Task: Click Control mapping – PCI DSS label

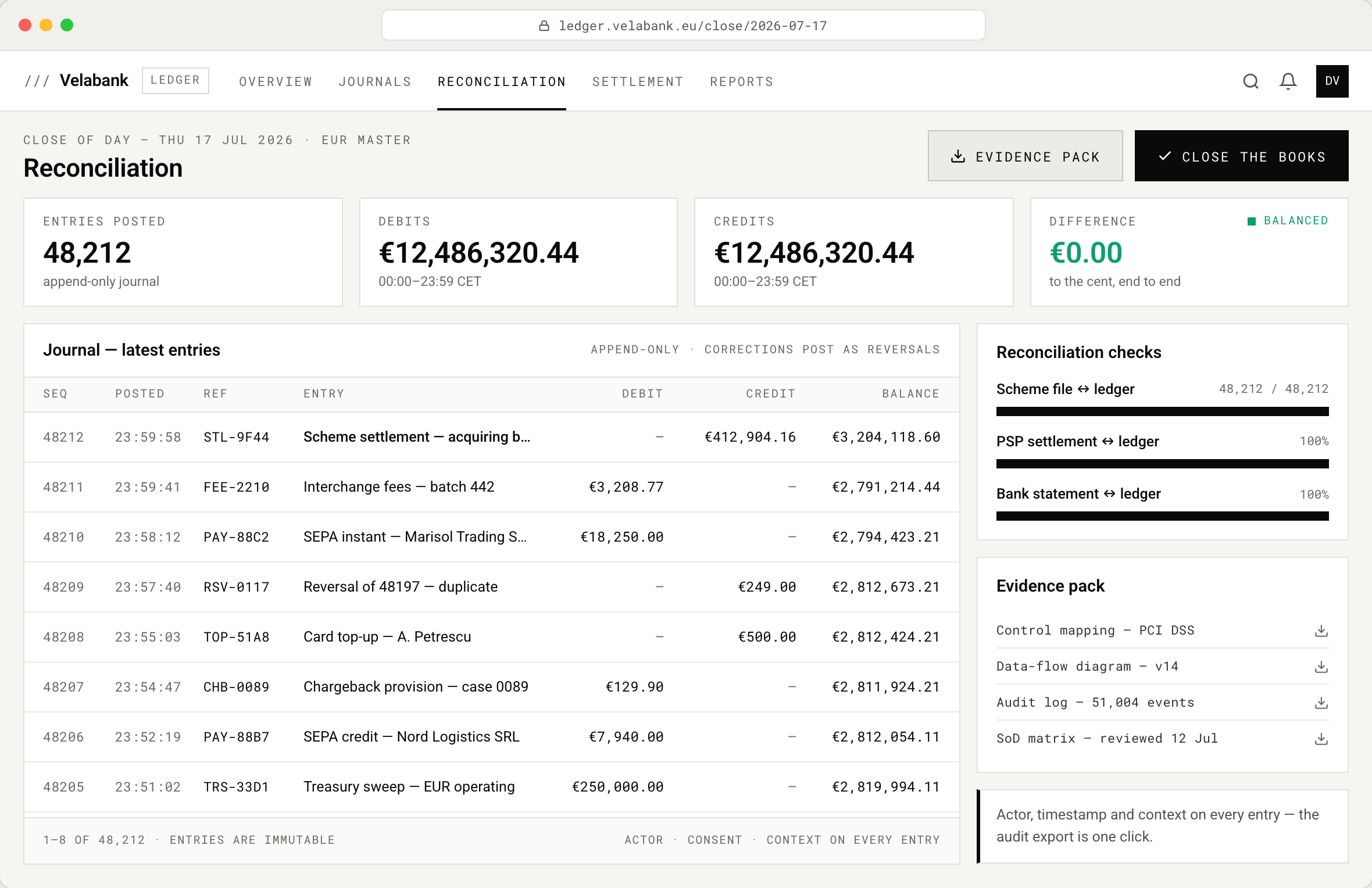Action: pyautogui.click(x=1095, y=631)
